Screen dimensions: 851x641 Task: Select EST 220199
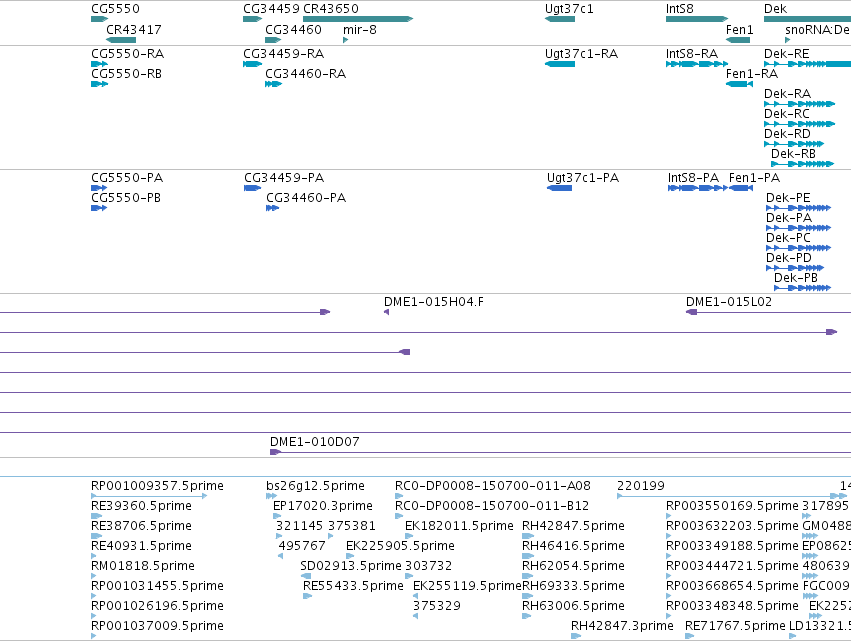(641, 486)
